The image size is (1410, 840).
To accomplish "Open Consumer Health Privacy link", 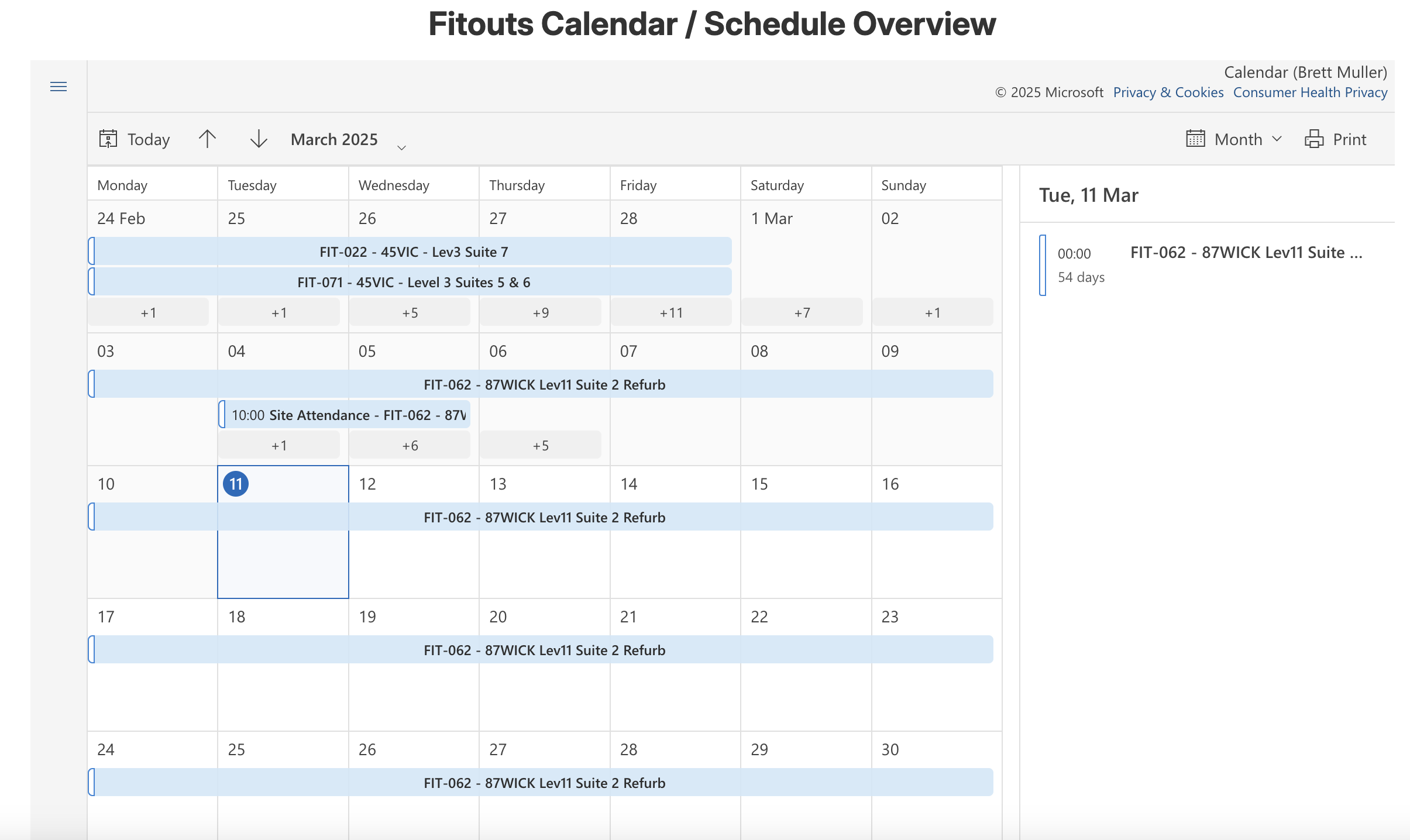I will pyautogui.click(x=1310, y=92).
